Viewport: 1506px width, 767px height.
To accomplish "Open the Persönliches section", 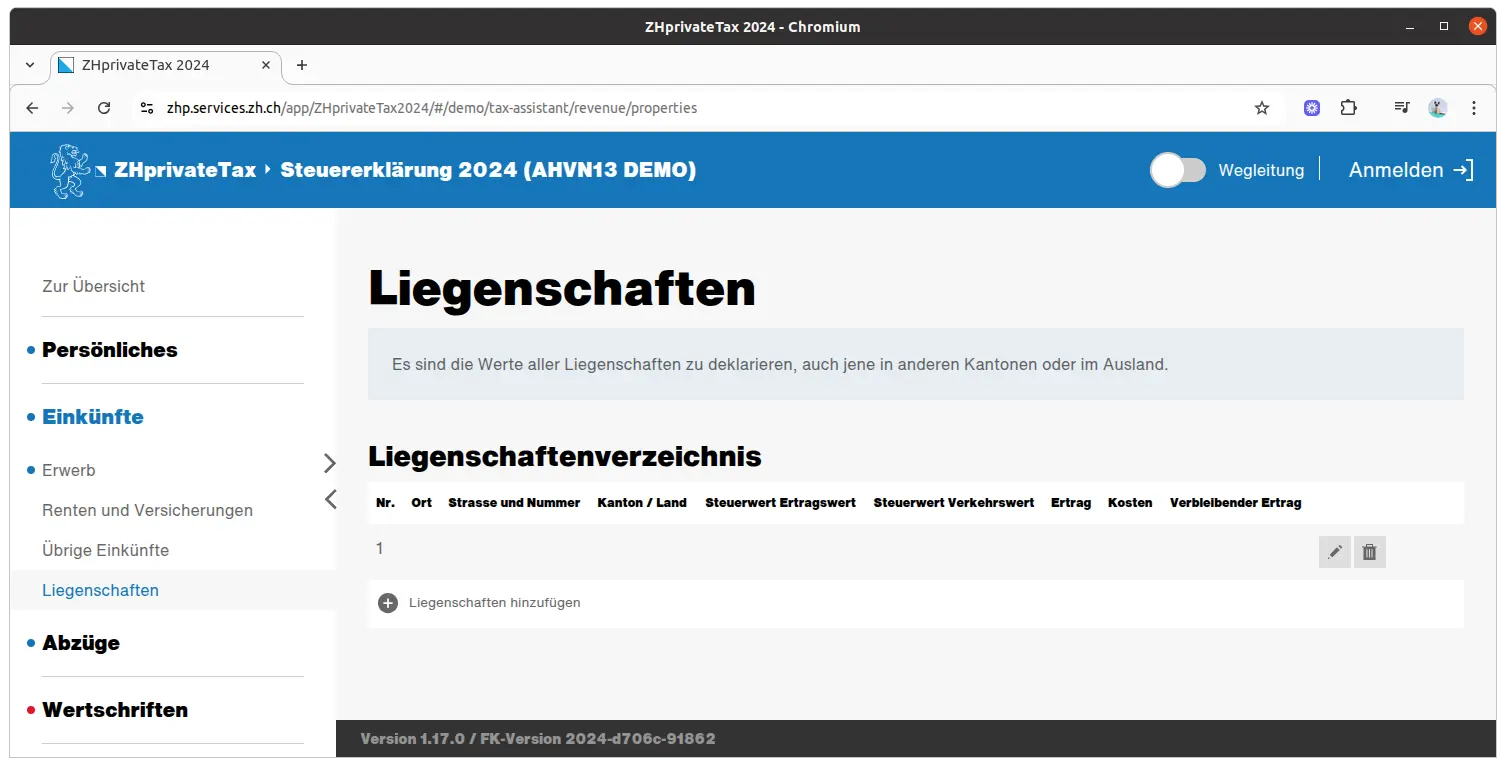I will click(x=110, y=350).
